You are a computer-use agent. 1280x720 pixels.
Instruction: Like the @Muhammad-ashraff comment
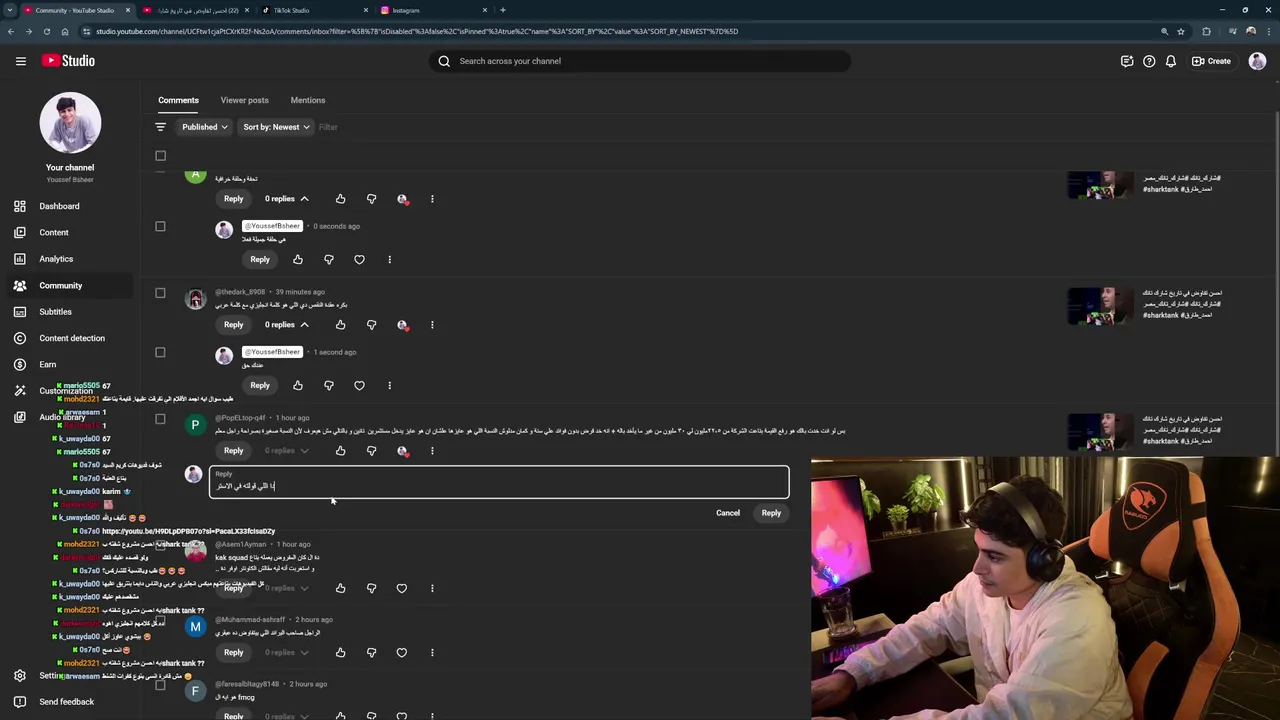click(341, 652)
